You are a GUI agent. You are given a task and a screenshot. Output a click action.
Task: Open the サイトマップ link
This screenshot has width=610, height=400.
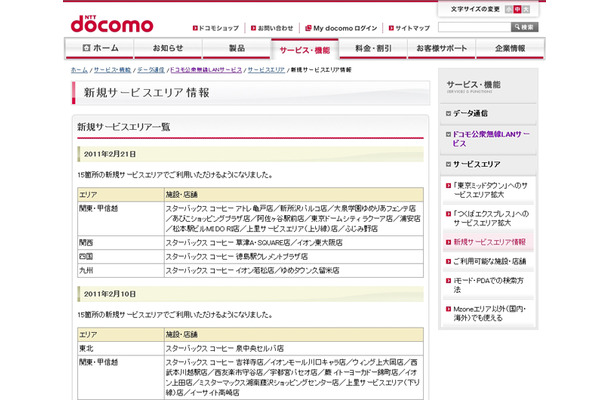409,27
